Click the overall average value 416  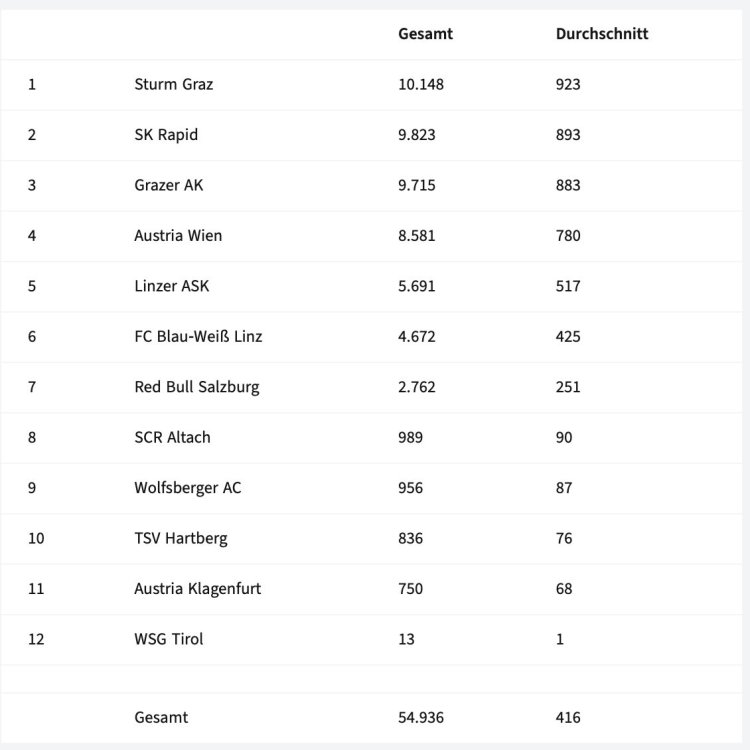point(567,717)
